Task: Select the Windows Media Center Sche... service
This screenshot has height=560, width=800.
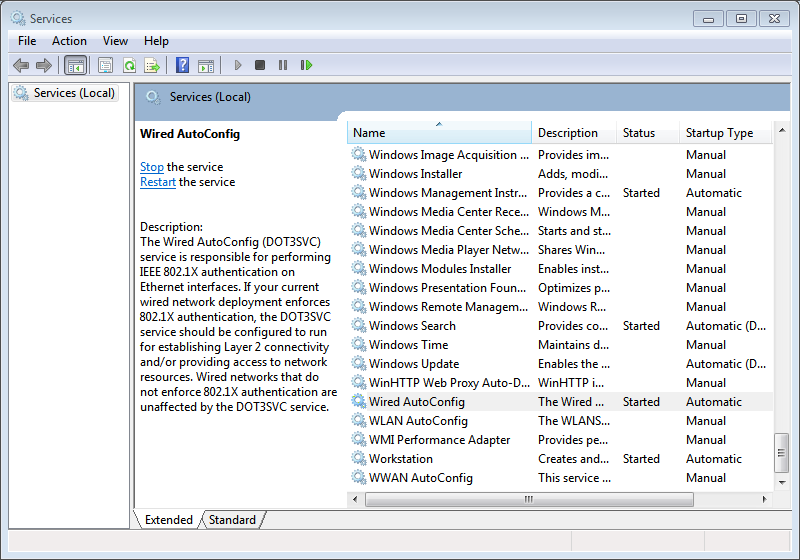Action: click(x=560, y=231)
